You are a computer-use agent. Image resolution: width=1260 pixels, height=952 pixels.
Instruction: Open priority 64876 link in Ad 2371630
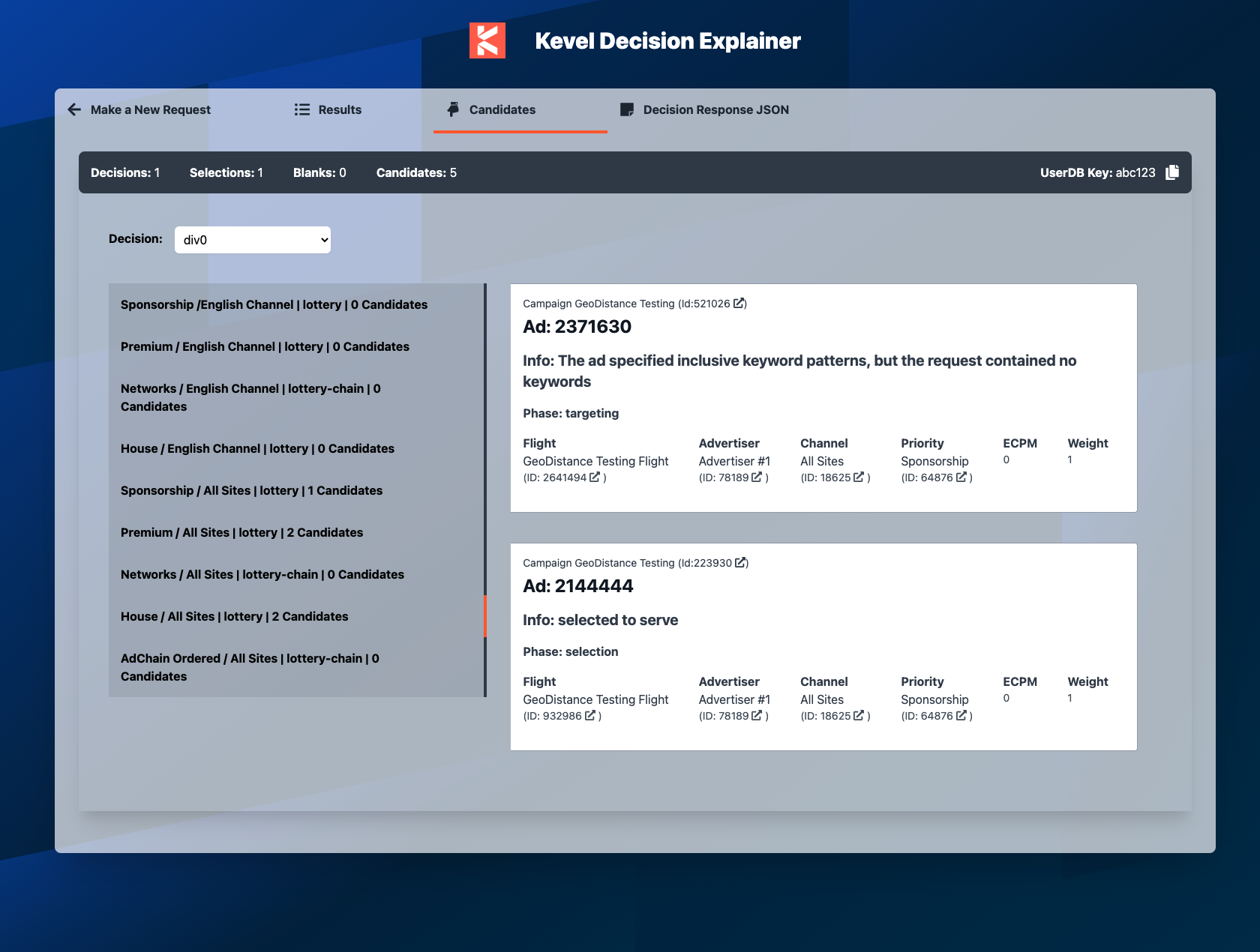click(x=961, y=477)
